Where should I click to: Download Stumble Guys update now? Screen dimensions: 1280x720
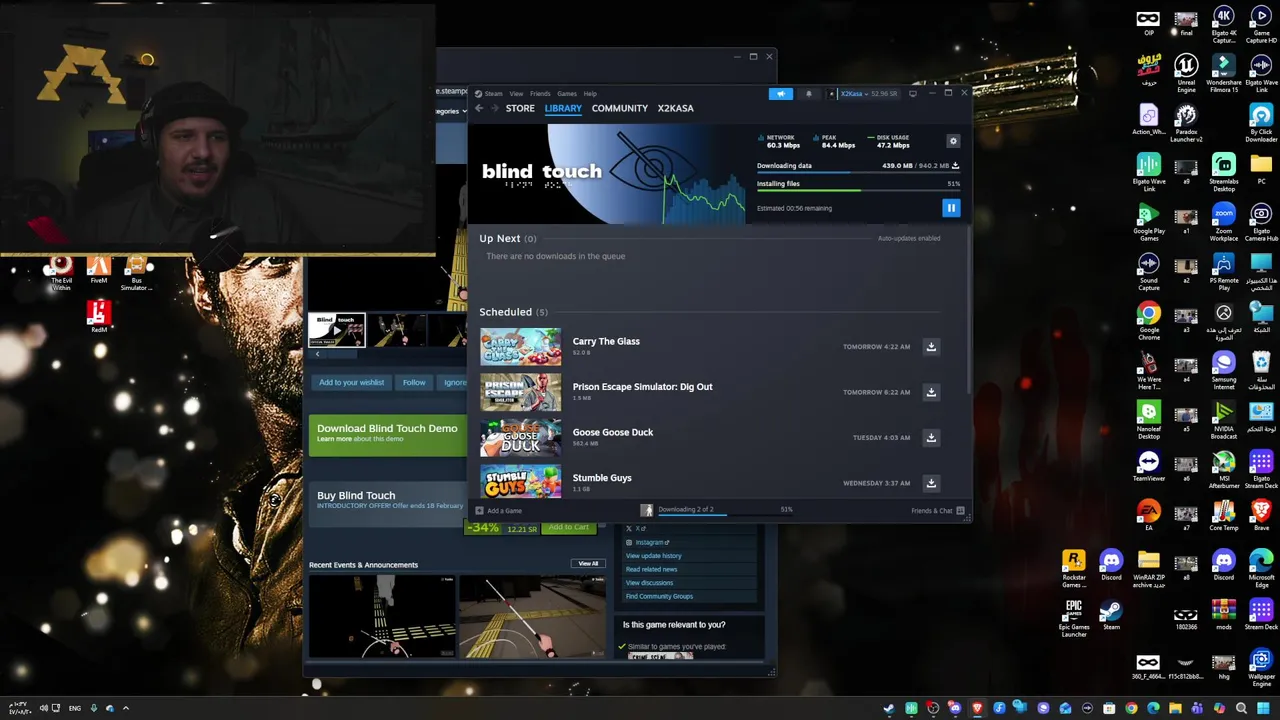pos(931,483)
